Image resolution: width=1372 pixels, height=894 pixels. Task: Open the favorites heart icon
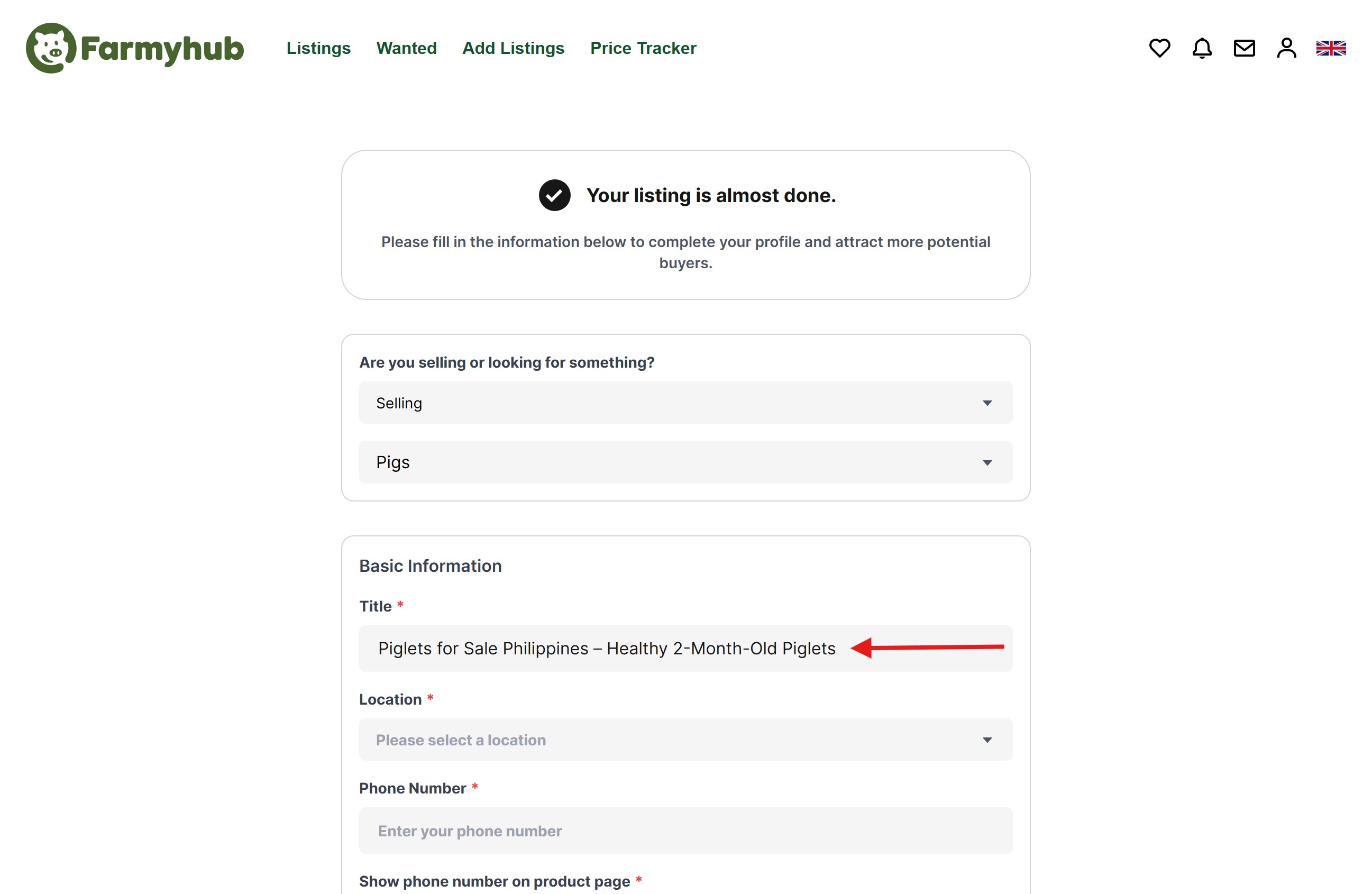[1159, 48]
